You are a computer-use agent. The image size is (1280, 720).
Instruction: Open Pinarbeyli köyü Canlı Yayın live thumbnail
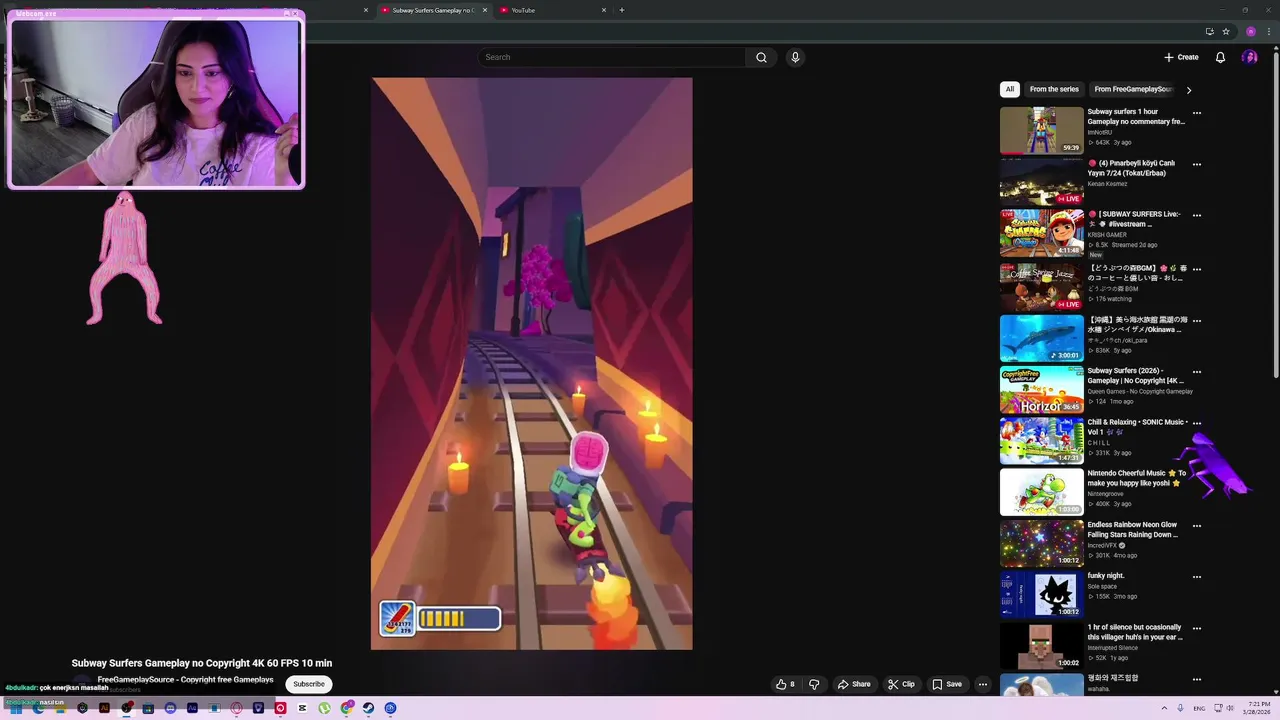pyautogui.click(x=1042, y=182)
